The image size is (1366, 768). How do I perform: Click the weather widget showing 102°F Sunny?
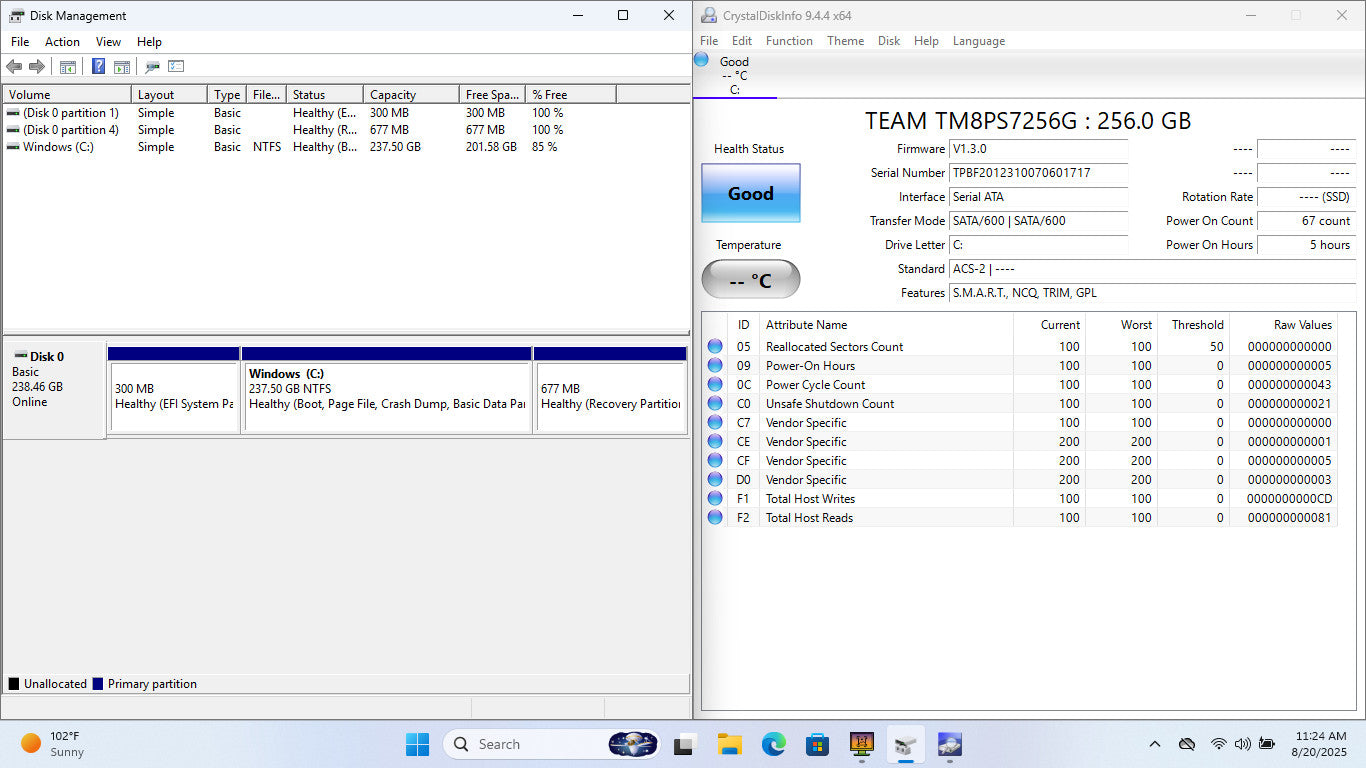coord(52,744)
